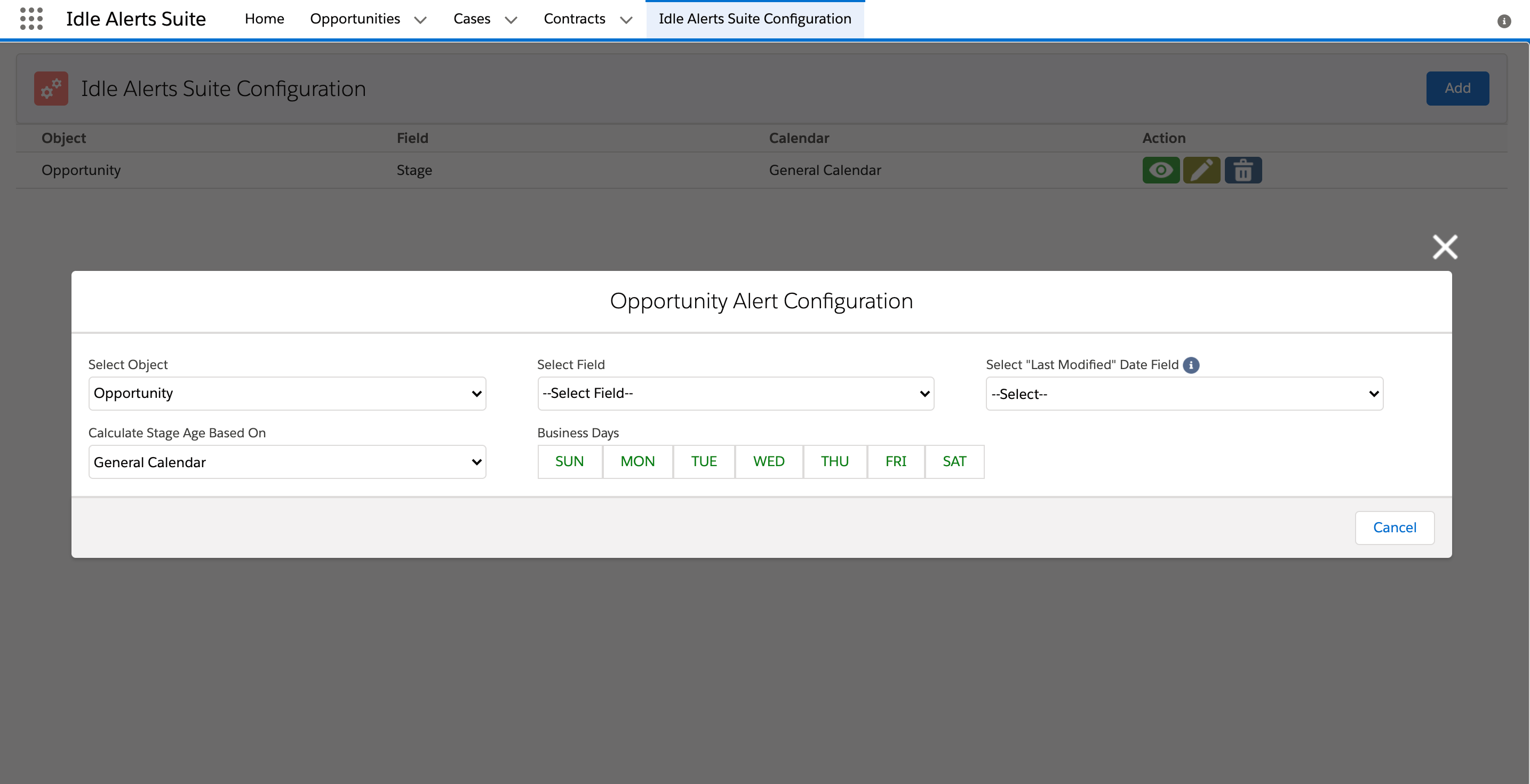Image resolution: width=1530 pixels, height=784 pixels.
Task: Click the Add button
Action: coord(1457,88)
